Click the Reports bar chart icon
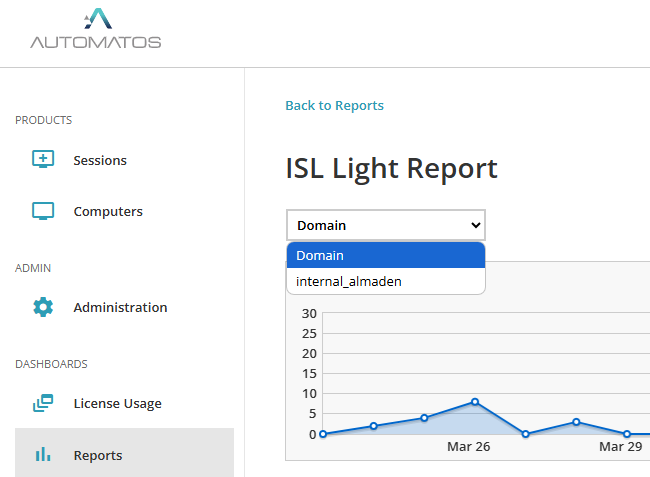This screenshot has width=650, height=477. (43, 455)
